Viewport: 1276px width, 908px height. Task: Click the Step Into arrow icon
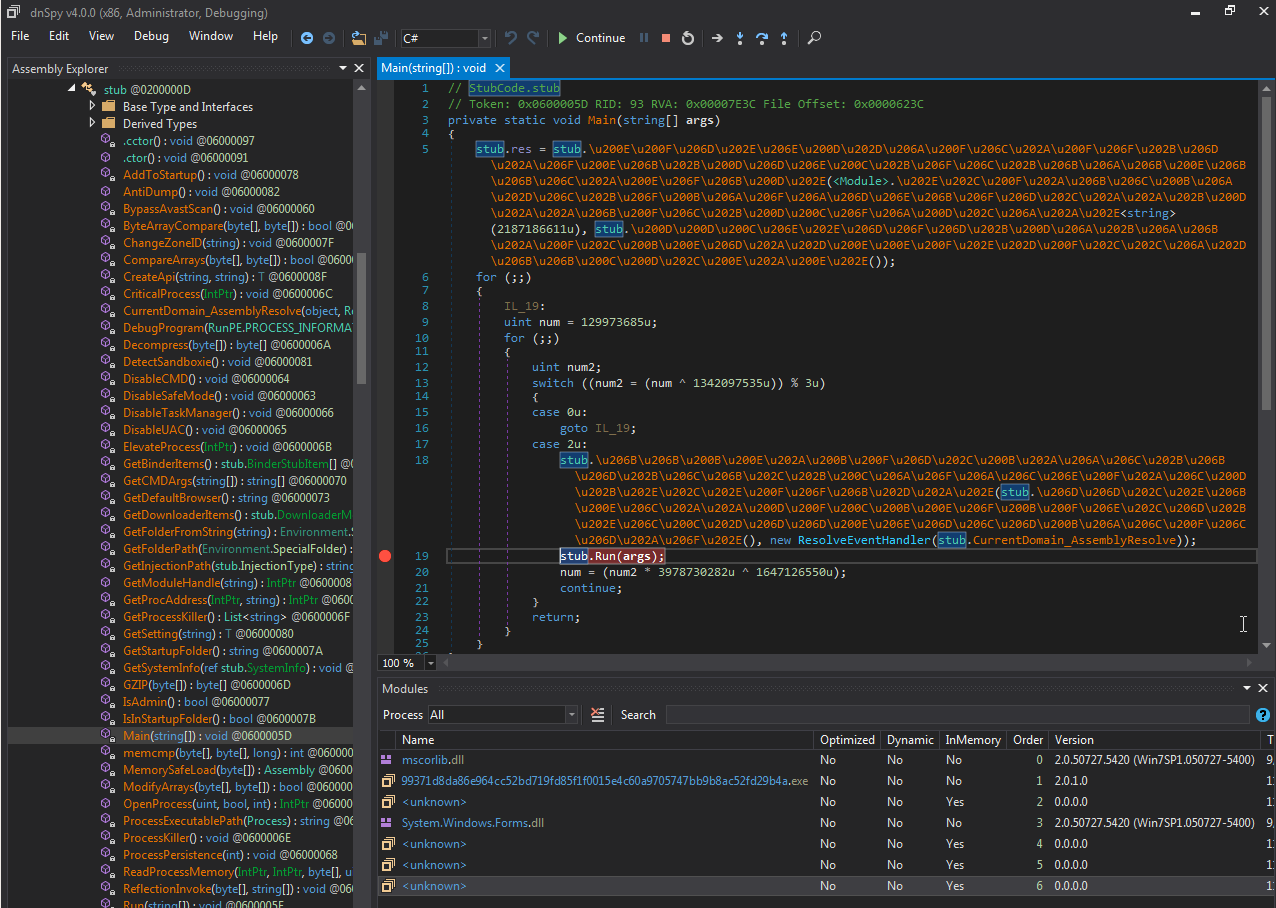(x=740, y=38)
